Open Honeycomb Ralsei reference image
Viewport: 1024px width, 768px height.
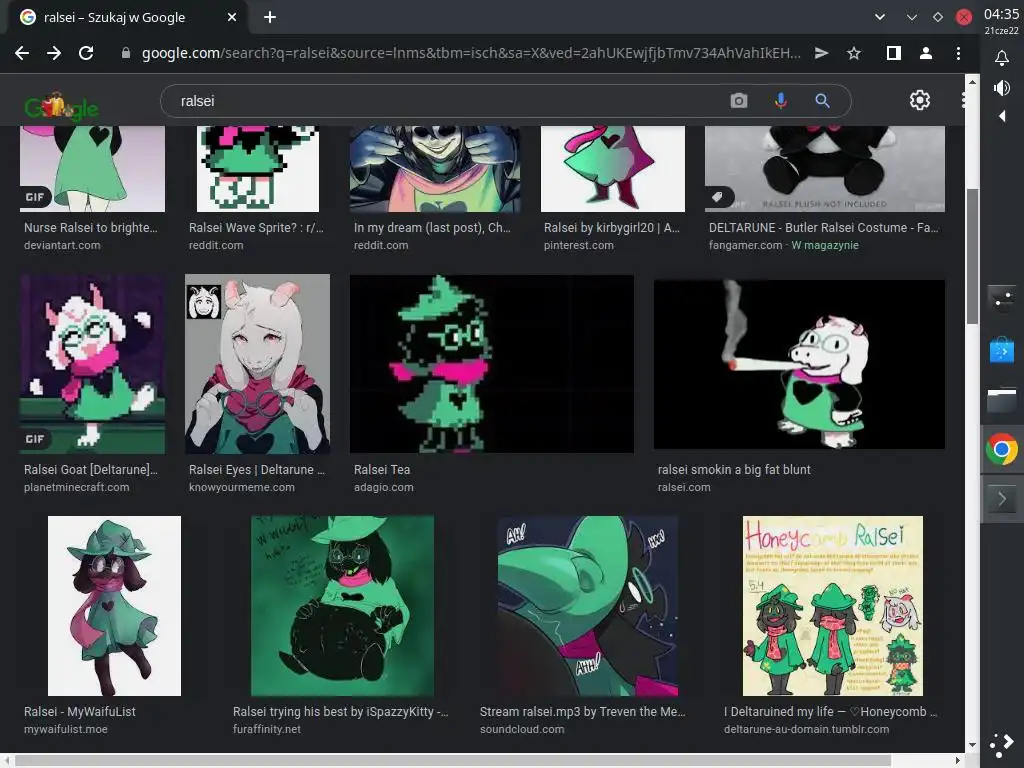point(833,606)
